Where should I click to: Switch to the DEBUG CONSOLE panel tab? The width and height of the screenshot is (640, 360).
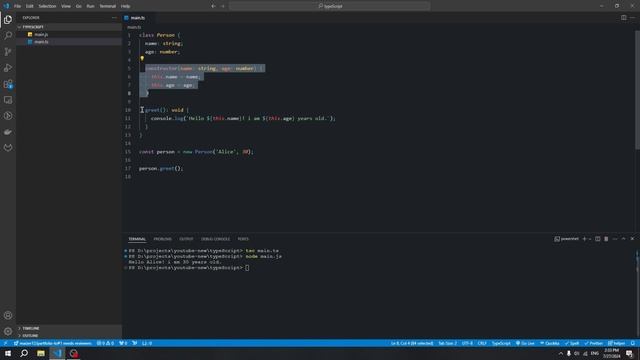coord(216,239)
